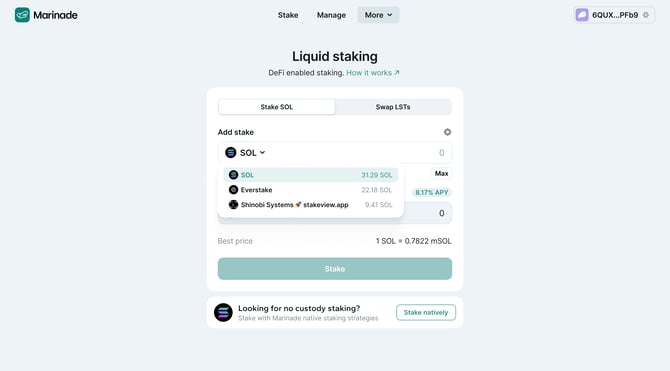Image resolution: width=670 pixels, height=371 pixels.
Task: Click the wallet avatar icon
Action: [x=582, y=15]
